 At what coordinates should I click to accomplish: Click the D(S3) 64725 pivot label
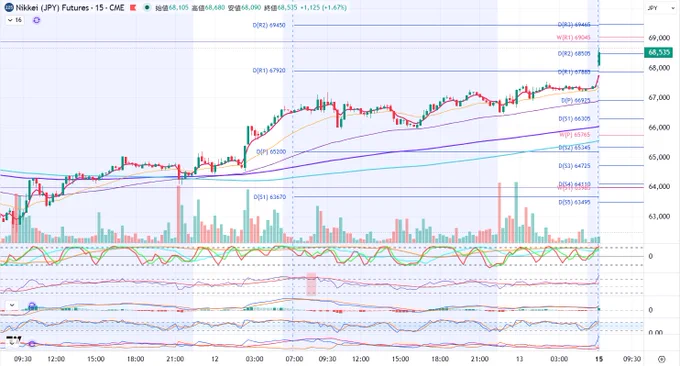tap(574, 166)
